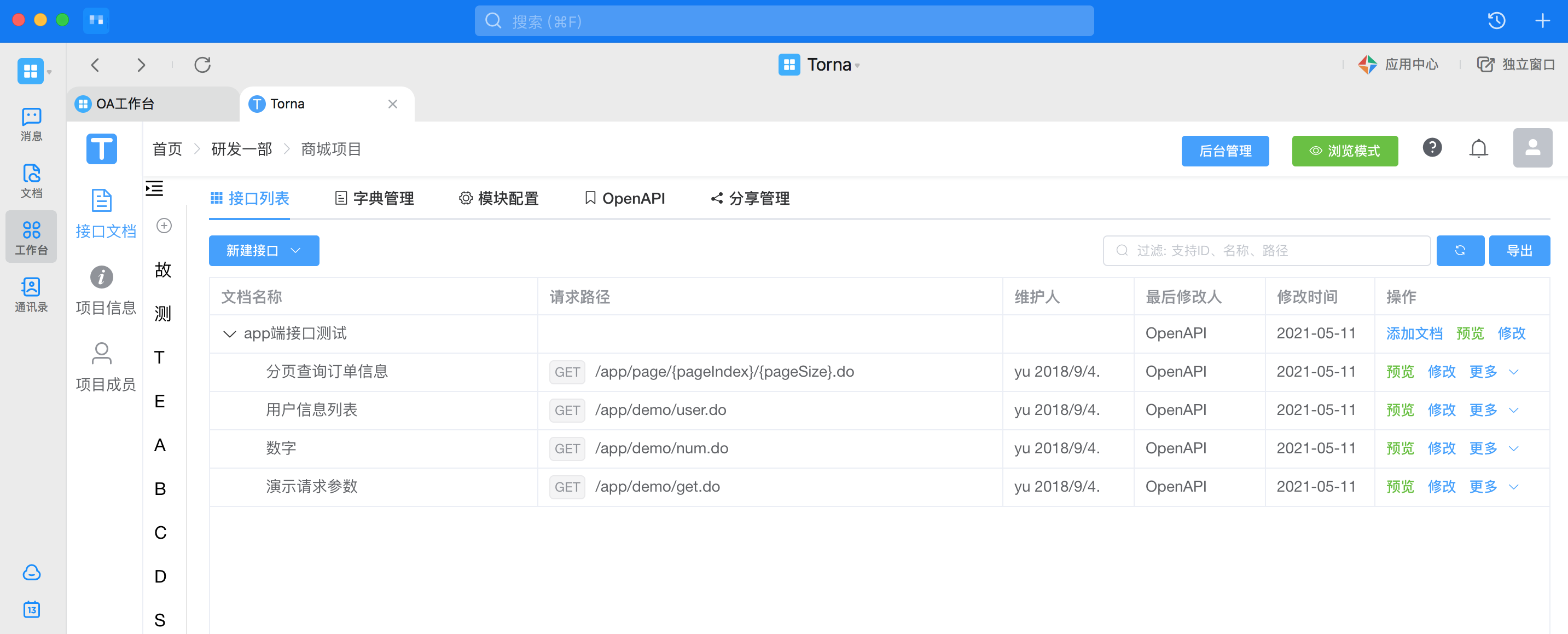Switch to the 字典管理 tab
This screenshot has height=634, width=1568.
374,199
